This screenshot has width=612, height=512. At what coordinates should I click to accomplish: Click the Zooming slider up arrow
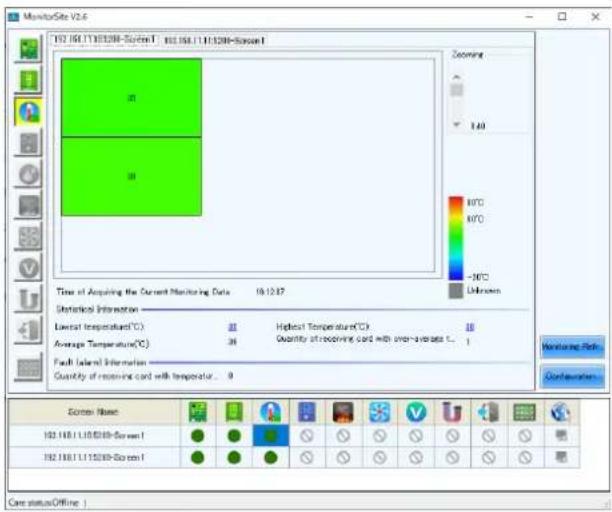(456, 76)
